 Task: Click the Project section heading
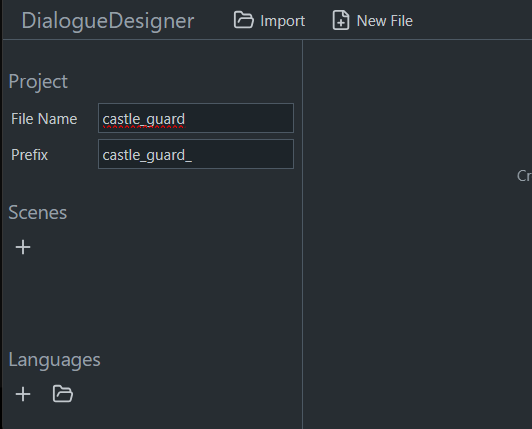click(x=38, y=82)
